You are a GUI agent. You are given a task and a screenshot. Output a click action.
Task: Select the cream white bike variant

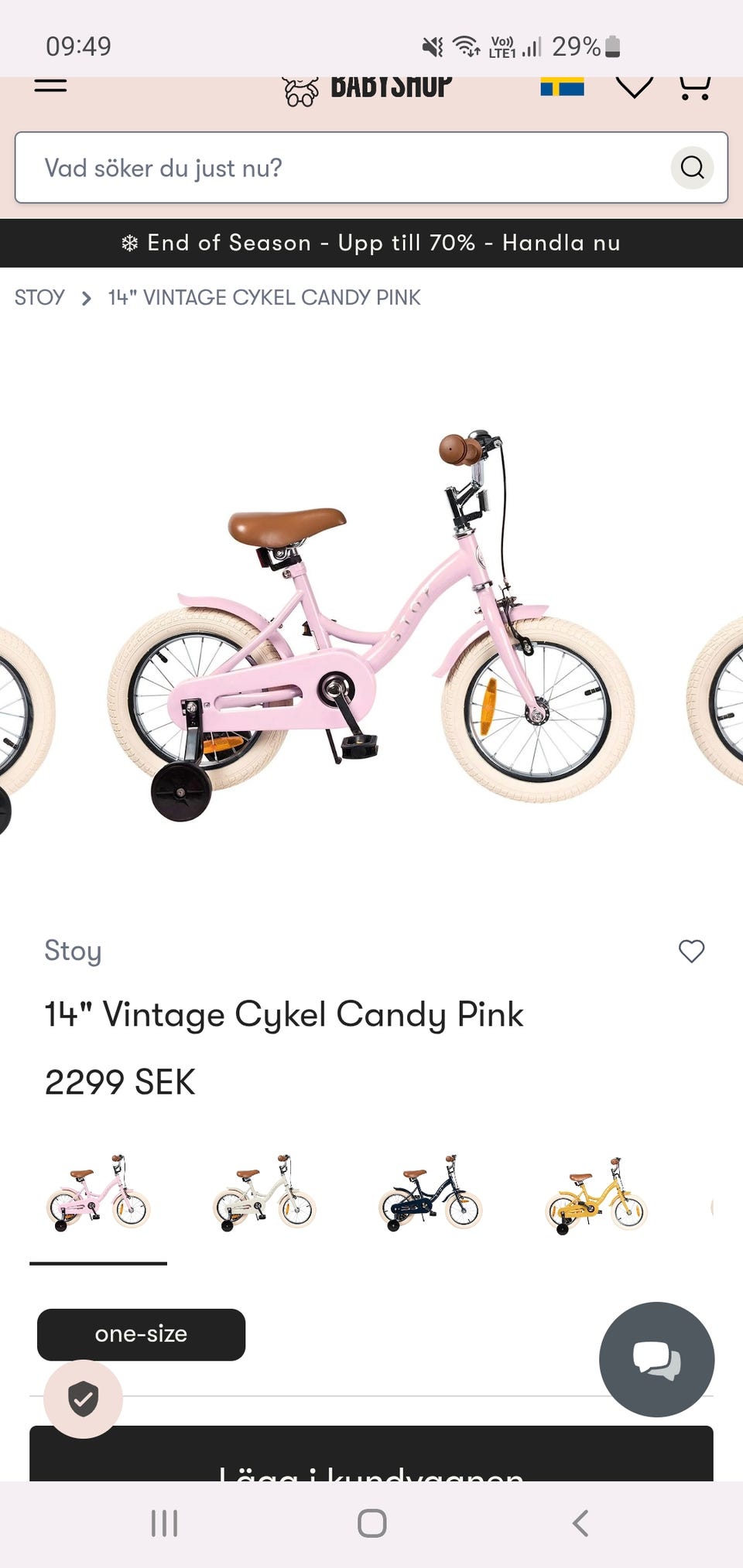click(x=265, y=1194)
